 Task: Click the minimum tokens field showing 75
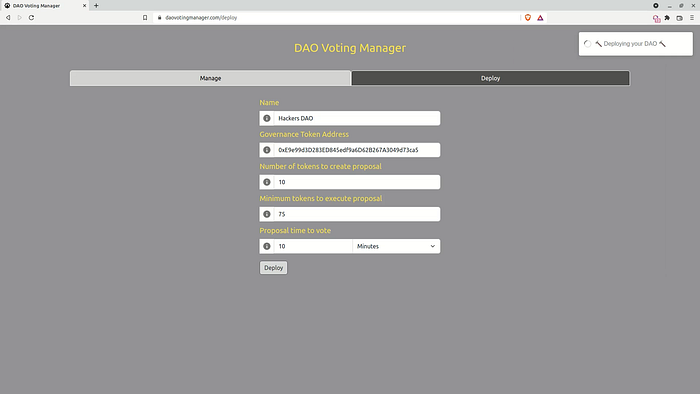pyautogui.click(x=357, y=214)
